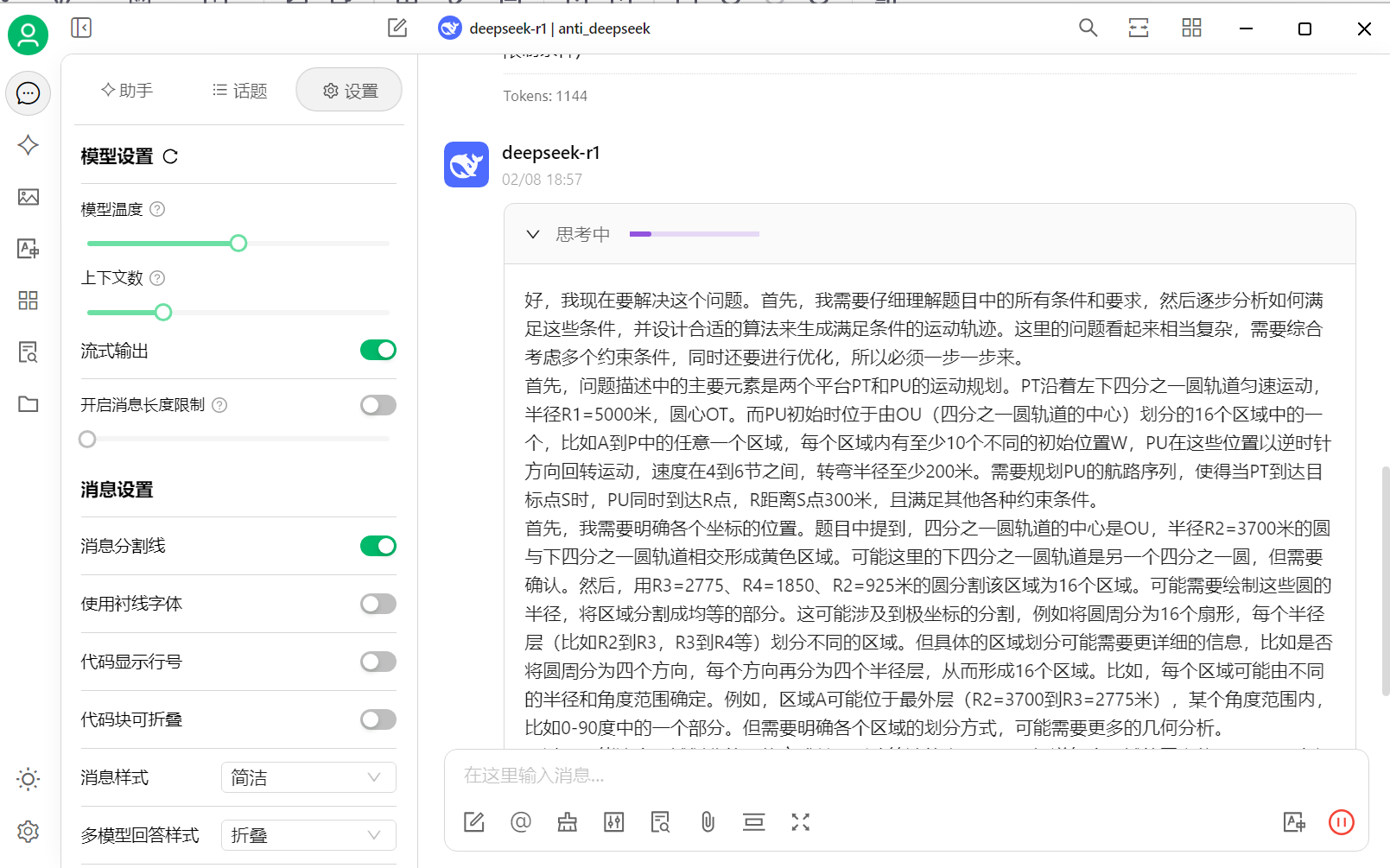Image resolution: width=1390 pixels, height=868 pixels.
Task: Select the 设置 tab
Action: point(349,90)
